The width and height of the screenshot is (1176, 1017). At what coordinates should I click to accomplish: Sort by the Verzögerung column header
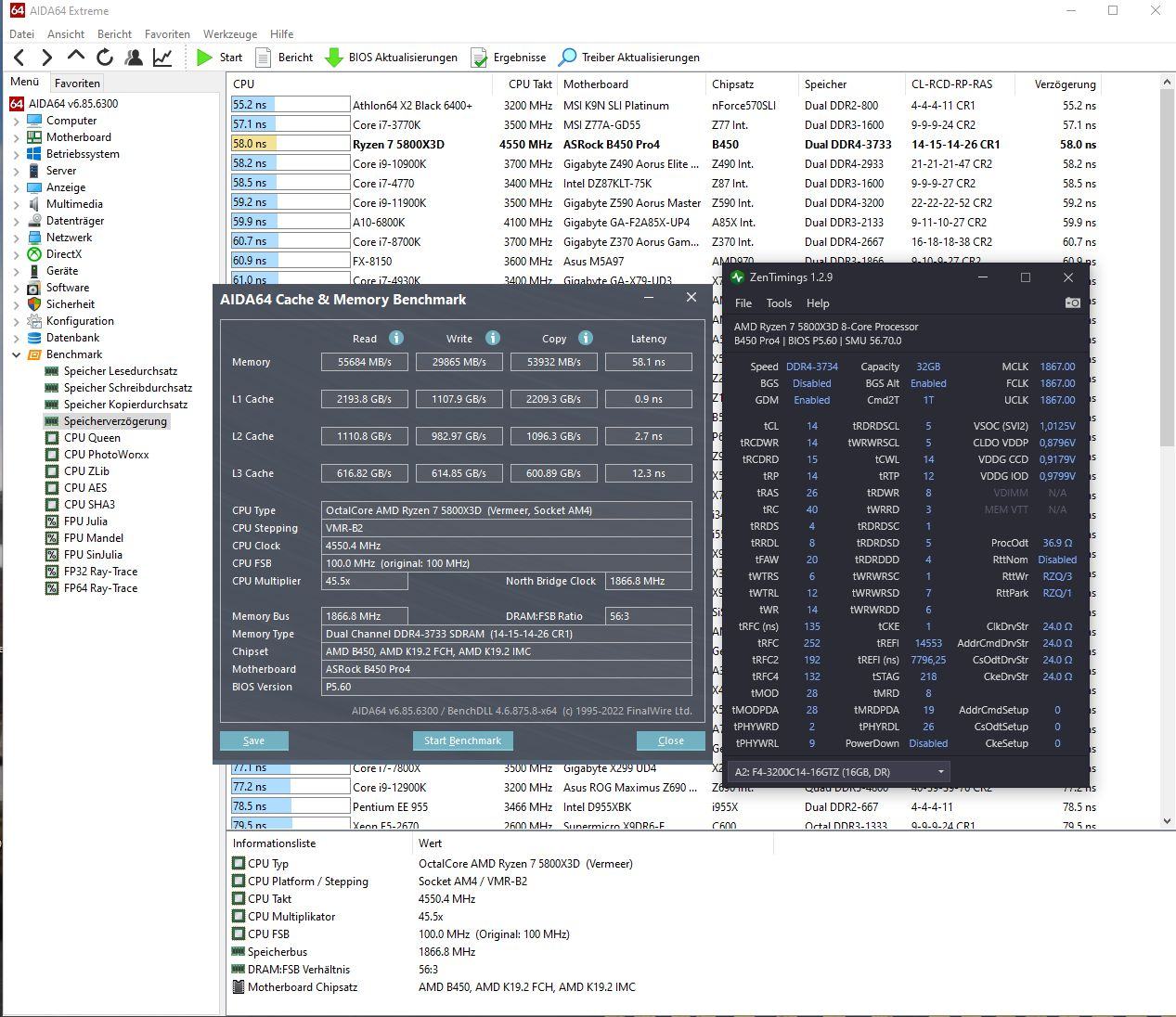(x=1065, y=84)
